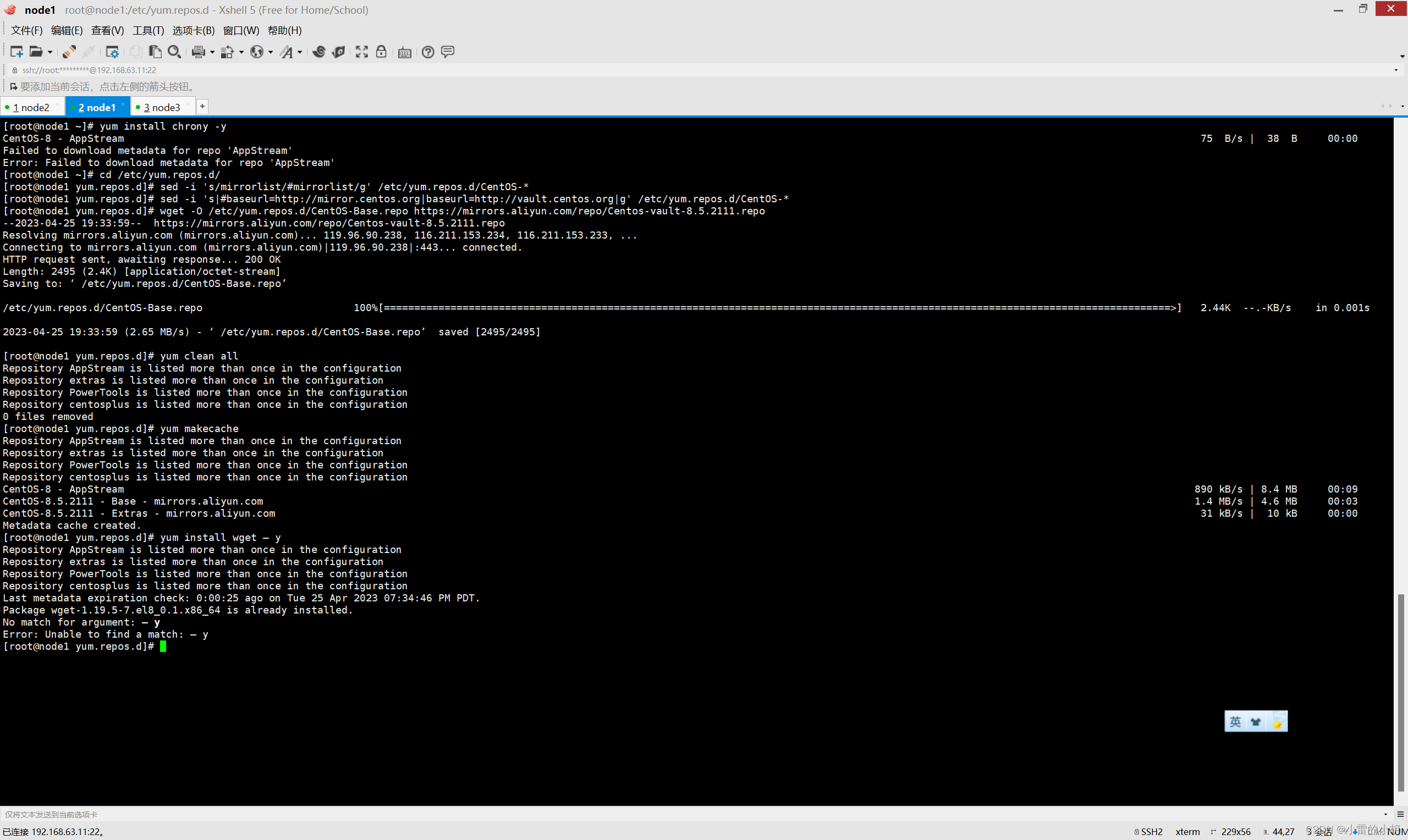This screenshot has height=840, width=1408.
Task: Print the terminal with the printer icon
Action: (198, 52)
